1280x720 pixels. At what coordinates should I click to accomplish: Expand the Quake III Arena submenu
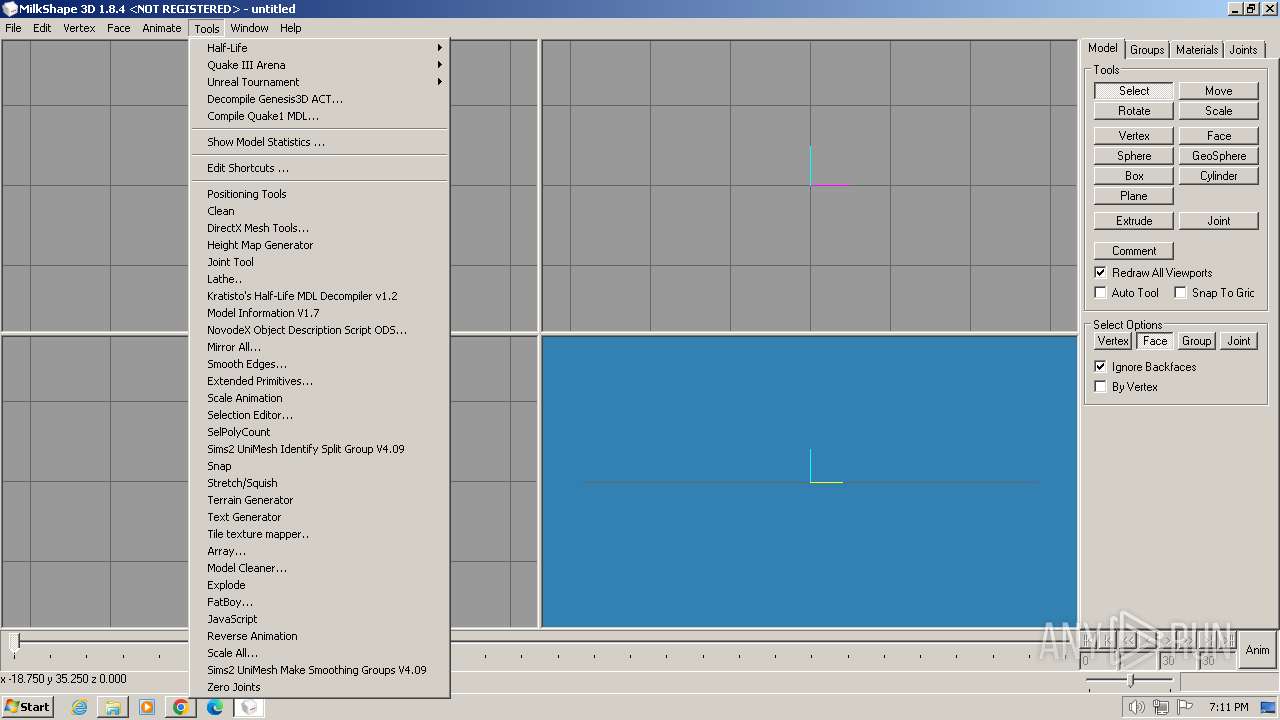point(320,65)
